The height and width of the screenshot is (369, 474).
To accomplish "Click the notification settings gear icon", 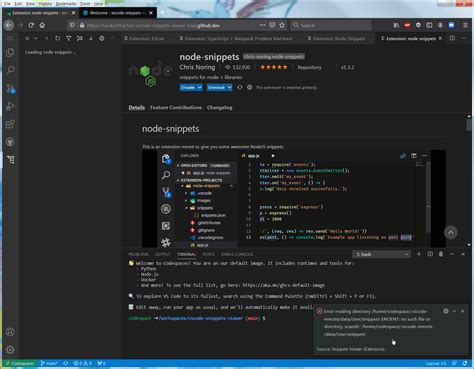I will tap(446, 311).
